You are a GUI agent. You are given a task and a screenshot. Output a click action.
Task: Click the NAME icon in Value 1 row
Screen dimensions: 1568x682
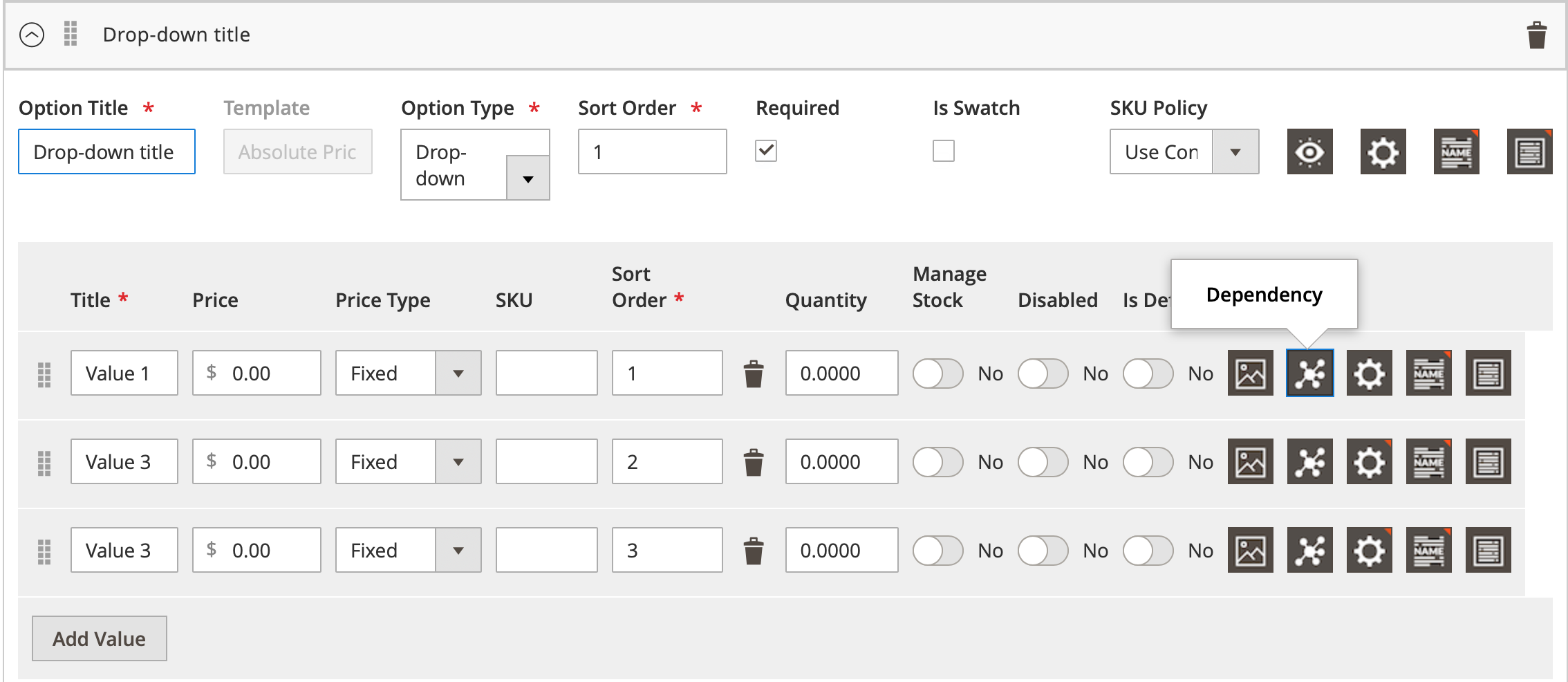(x=1428, y=374)
